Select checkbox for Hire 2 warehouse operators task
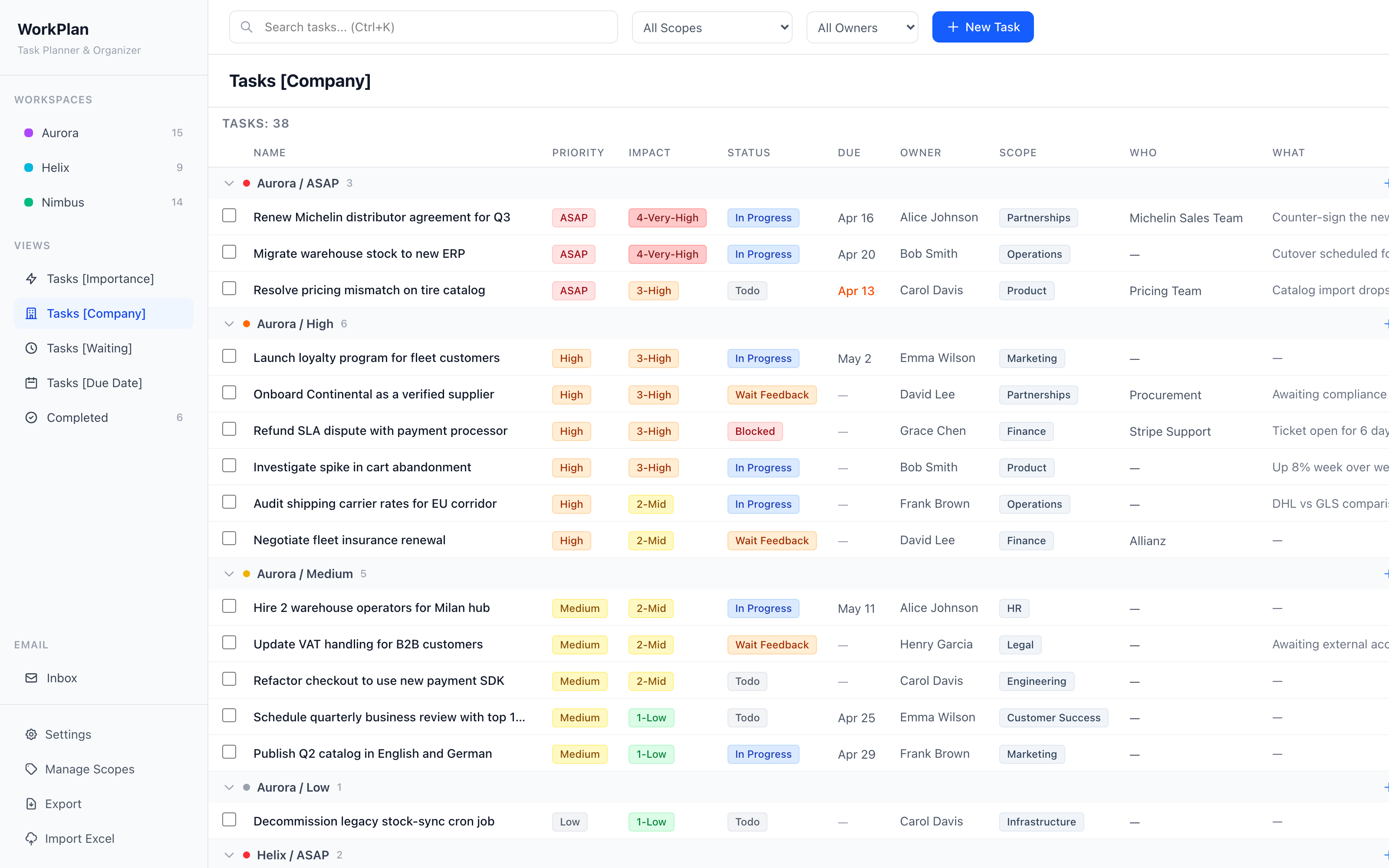Screen dimensions: 1389x868 point(229,607)
